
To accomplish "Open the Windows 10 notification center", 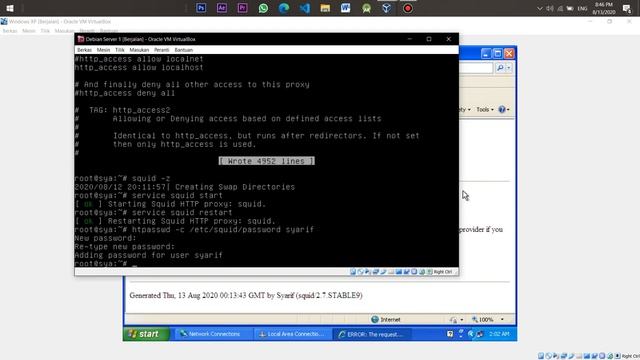I will click(x=627, y=8).
